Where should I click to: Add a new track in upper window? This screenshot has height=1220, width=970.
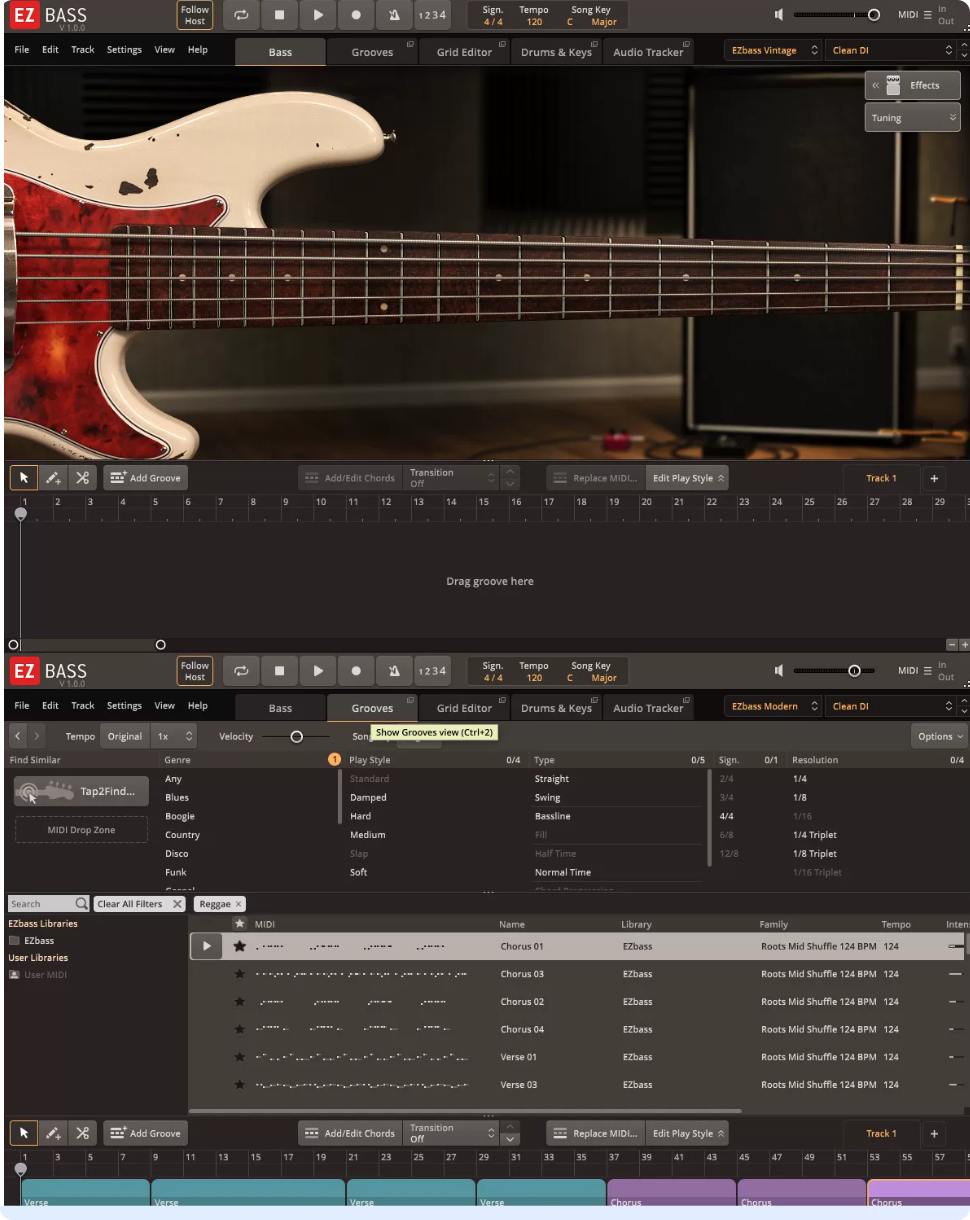[x=934, y=478]
